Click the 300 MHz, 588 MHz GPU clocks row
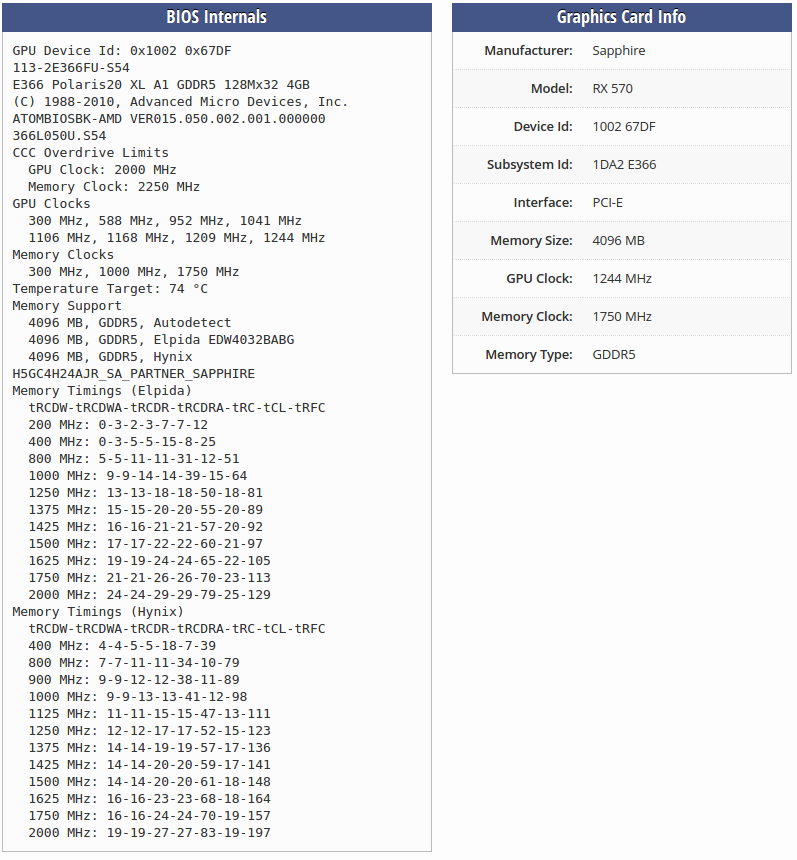The image size is (797, 860). click(x=165, y=220)
